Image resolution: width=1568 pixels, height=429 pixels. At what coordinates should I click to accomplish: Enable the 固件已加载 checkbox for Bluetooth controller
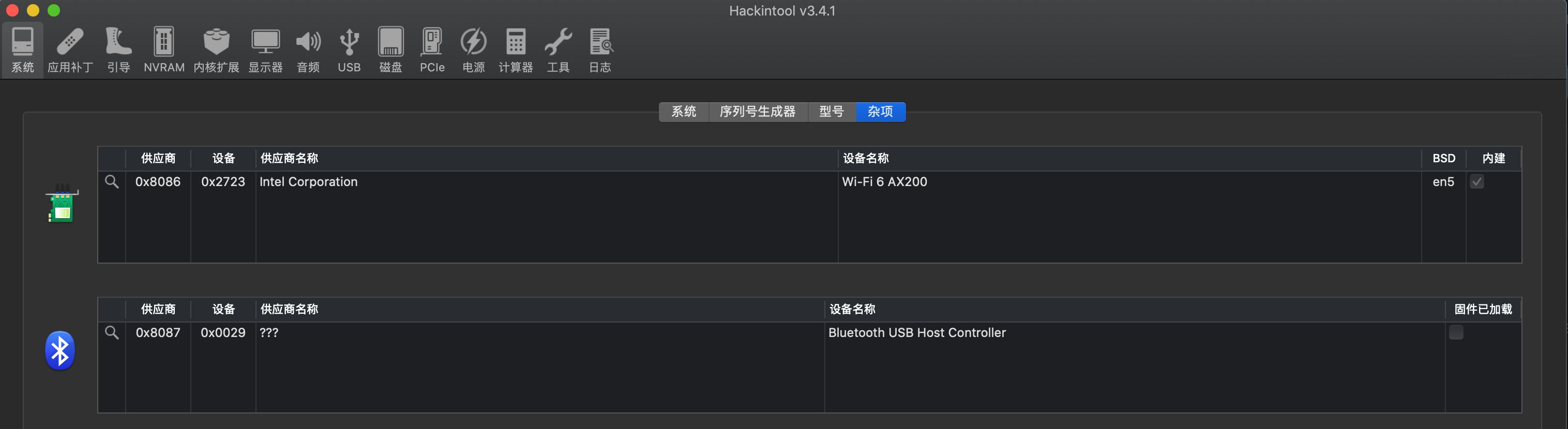click(x=1456, y=333)
